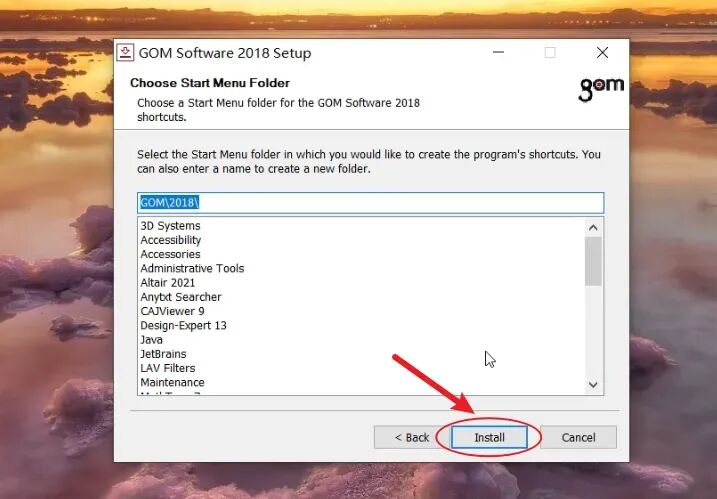Click the disabled maximize button in title bar
The image size is (717, 499).
point(550,53)
